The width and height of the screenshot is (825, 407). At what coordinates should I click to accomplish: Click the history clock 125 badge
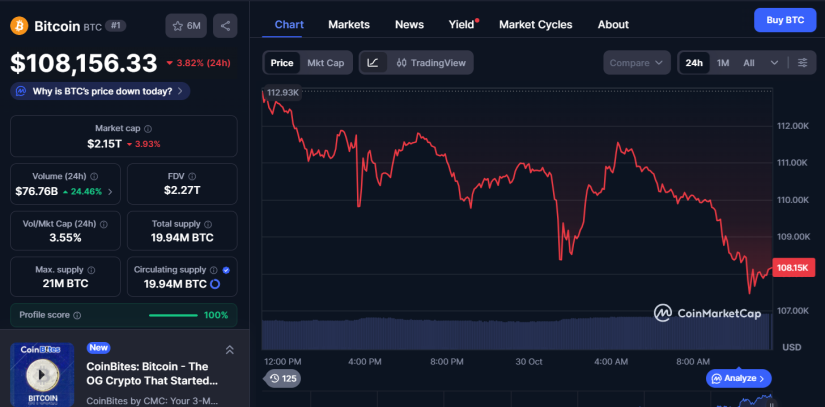pyautogui.click(x=283, y=379)
